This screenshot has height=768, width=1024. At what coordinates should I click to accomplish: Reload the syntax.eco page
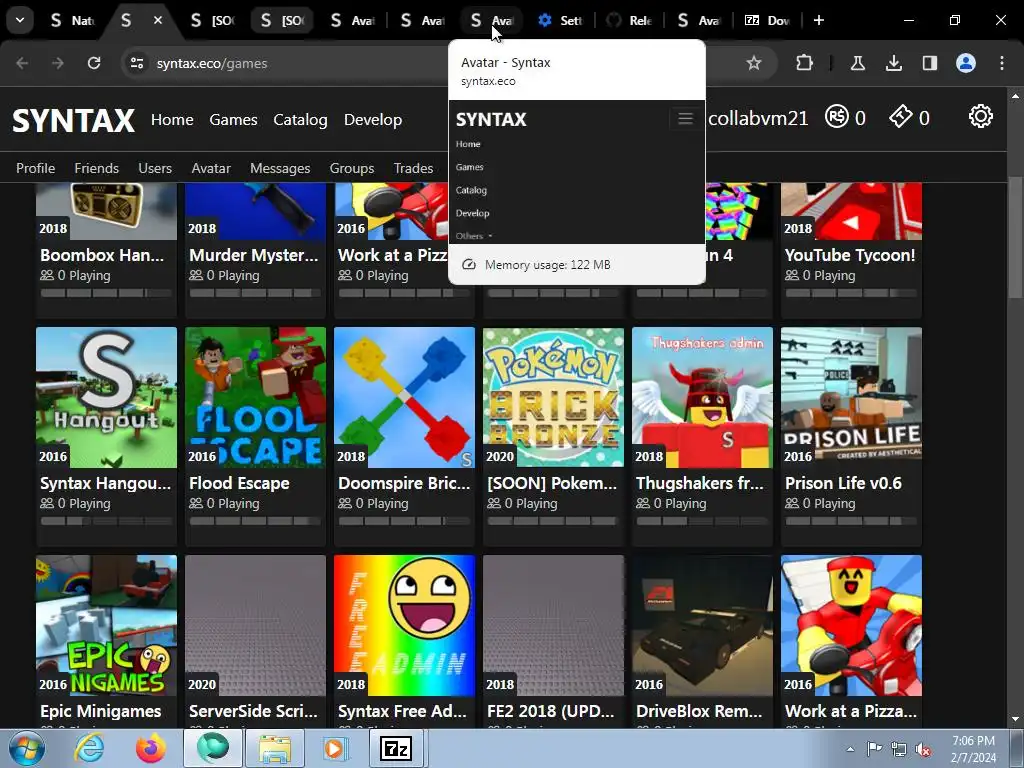(94, 63)
